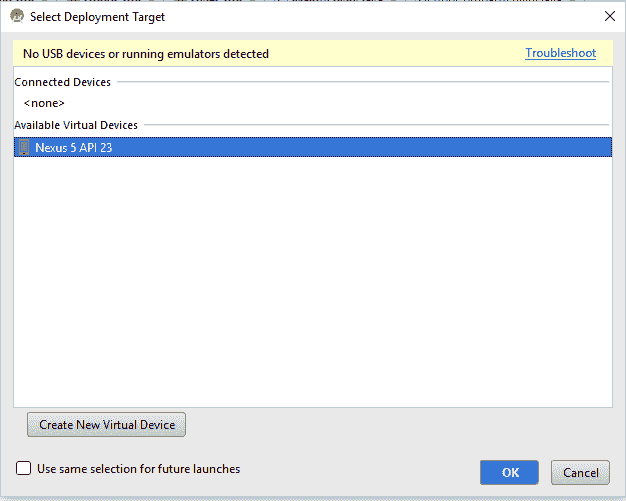This screenshot has height=501, width=626.
Task: Click the Select Deployment Target title text
Action: [98, 17]
